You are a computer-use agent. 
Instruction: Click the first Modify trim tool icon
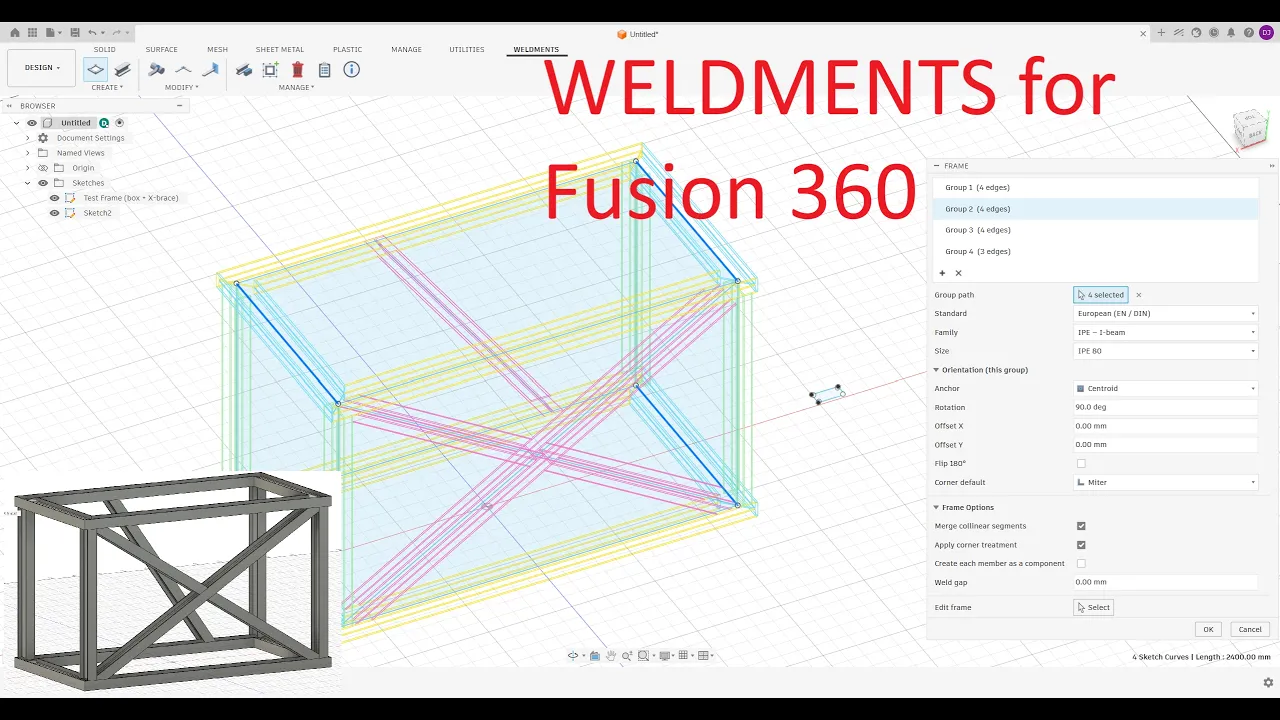click(156, 70)
